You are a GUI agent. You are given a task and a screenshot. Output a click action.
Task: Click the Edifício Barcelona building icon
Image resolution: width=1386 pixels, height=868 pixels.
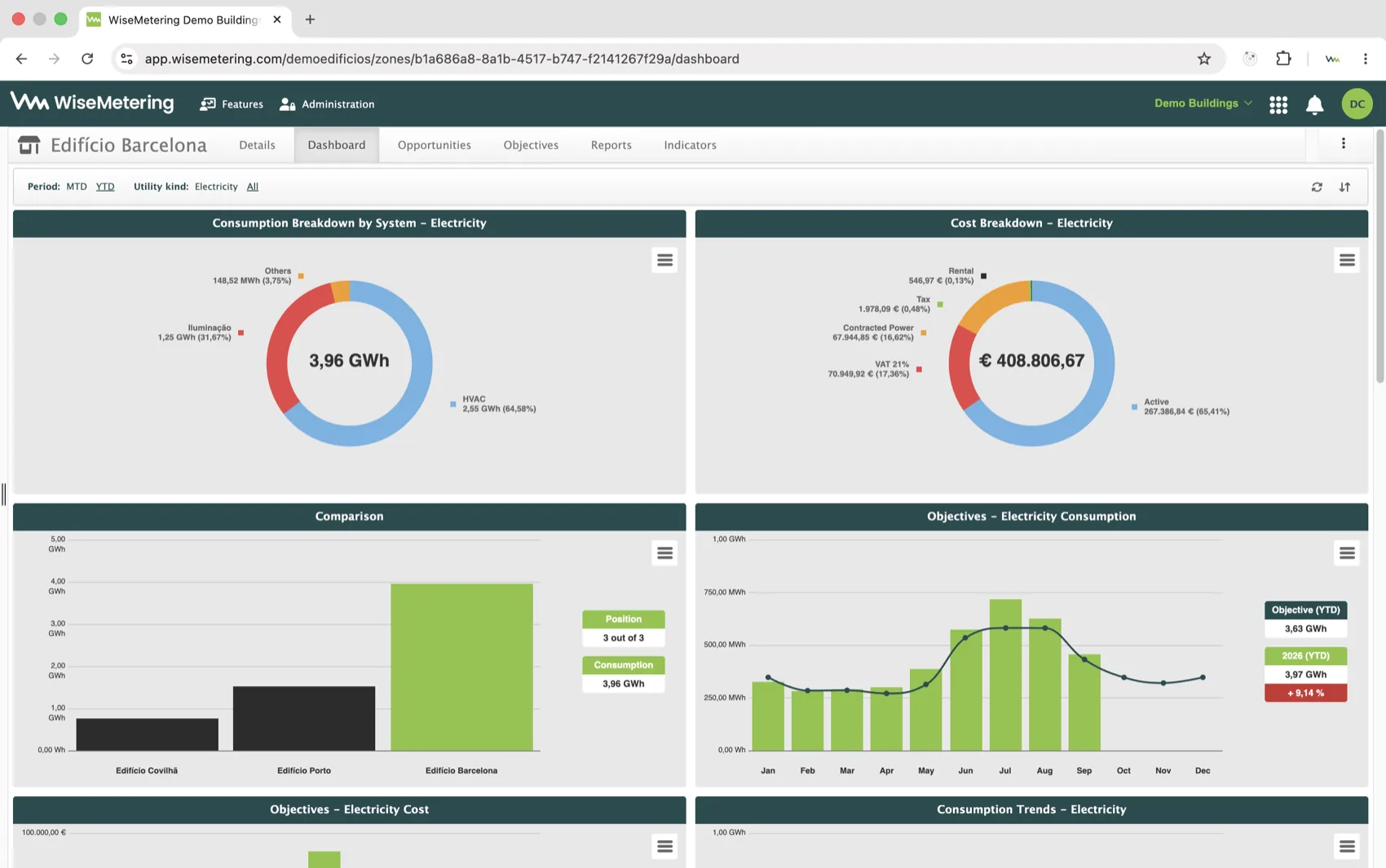[29, 145]
